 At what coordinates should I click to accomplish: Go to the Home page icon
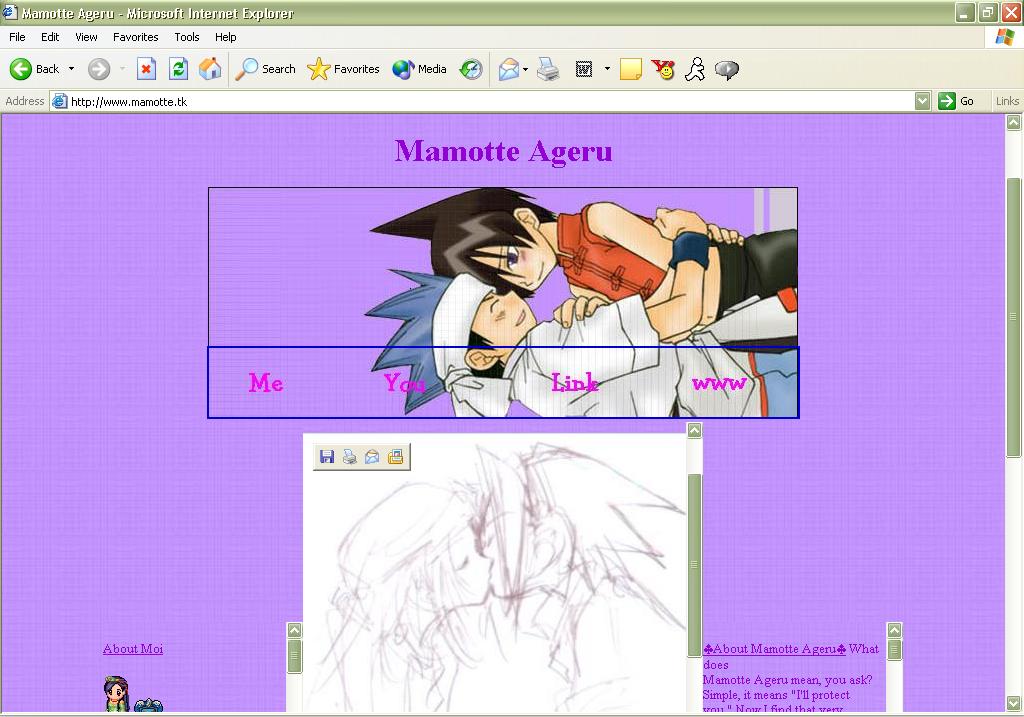(x=210, y=69)
